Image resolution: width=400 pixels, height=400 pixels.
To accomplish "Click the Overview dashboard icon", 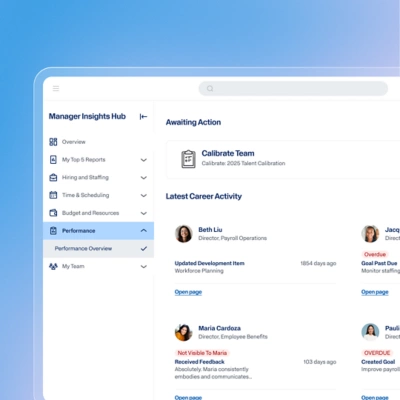I will click(53, 142).
